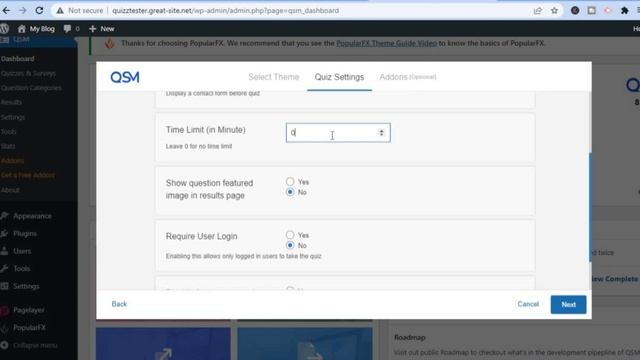Click the Roadmap heading in the background dashboard
640x360 pixels.
pos(410,338)
